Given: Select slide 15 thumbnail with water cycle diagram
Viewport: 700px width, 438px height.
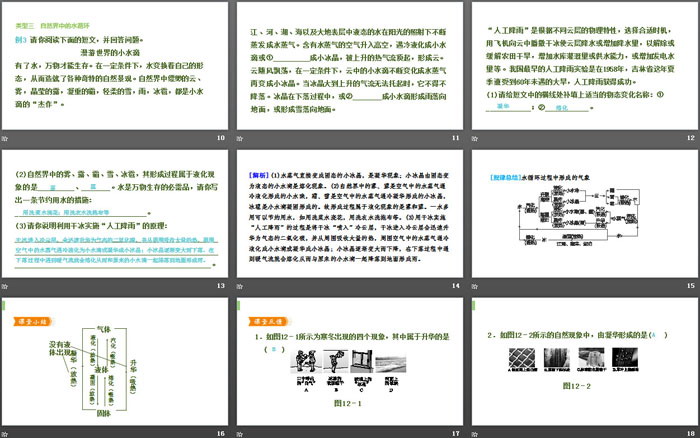Looking at the screenshot, I should (584, 213).
